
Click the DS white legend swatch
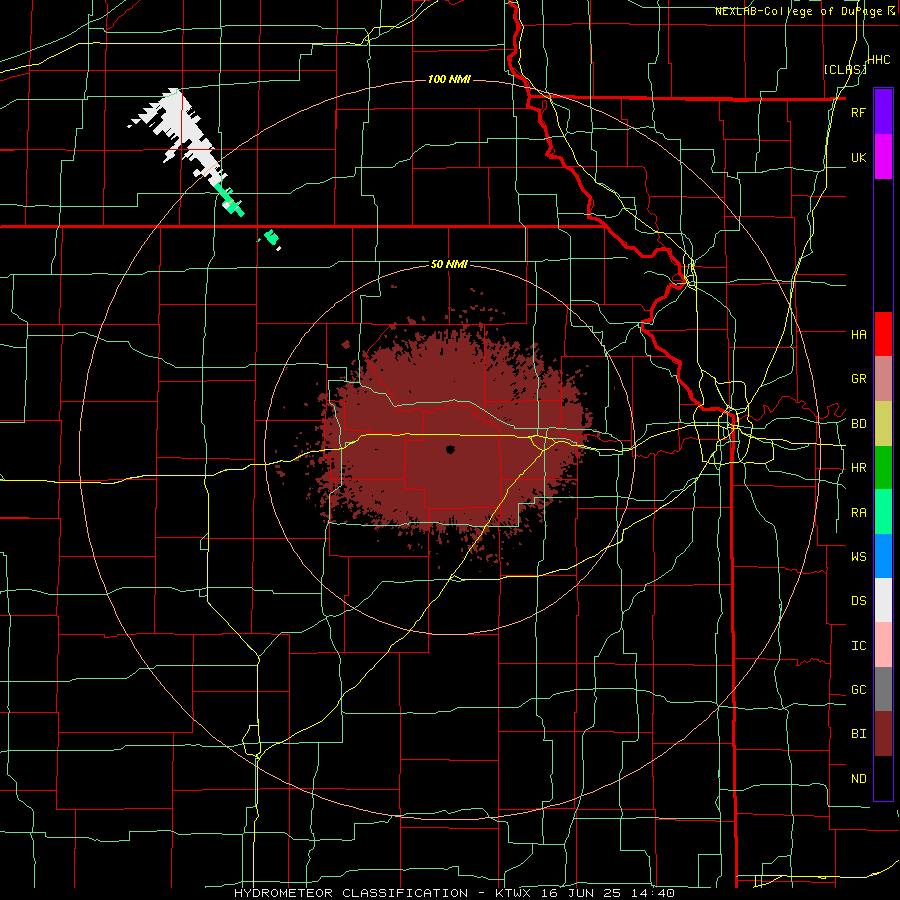883,600
